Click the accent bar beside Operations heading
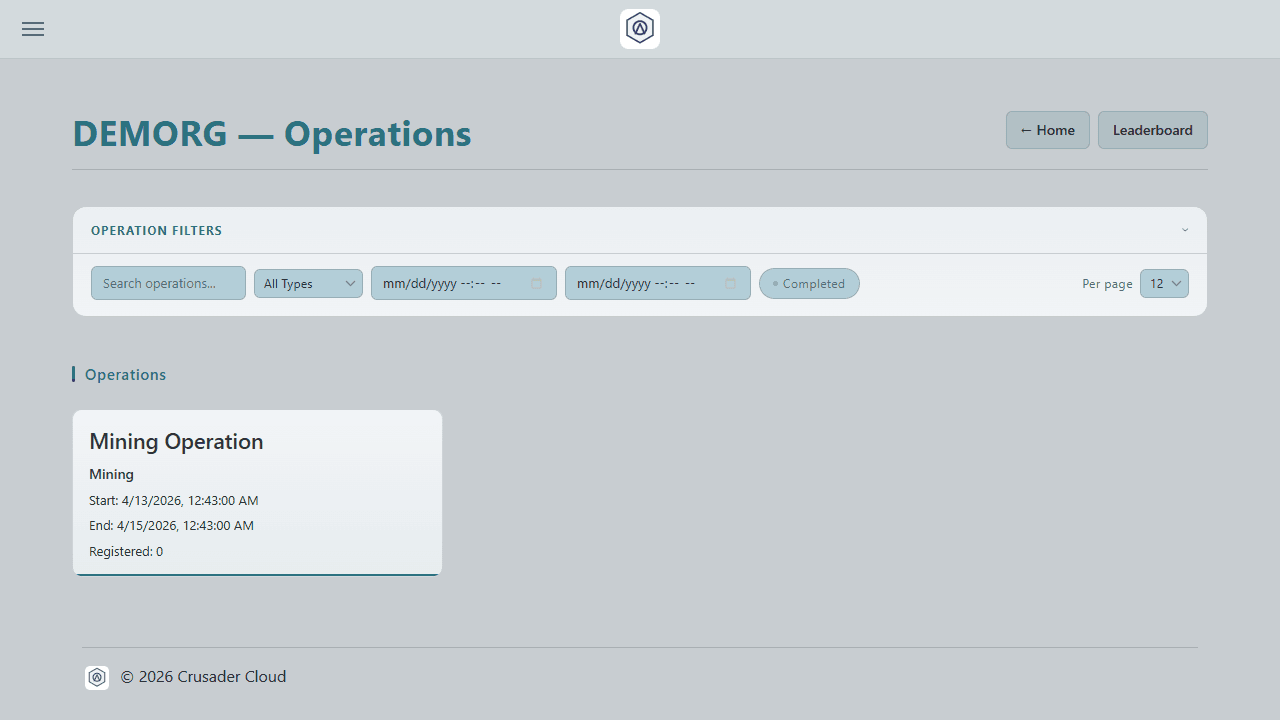Viewport: 1280px width, 720px height. click(74, 374)
